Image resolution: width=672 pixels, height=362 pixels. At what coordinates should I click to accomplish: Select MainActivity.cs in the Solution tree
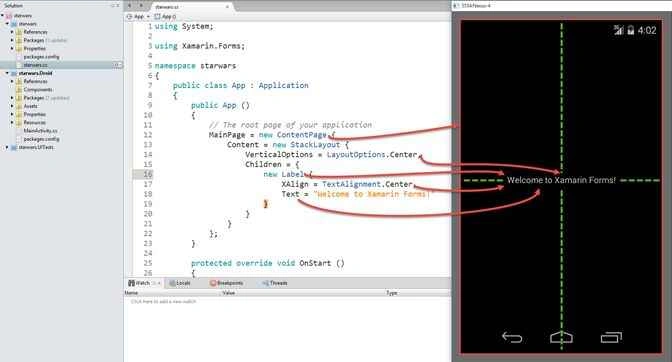pos(41,131)
